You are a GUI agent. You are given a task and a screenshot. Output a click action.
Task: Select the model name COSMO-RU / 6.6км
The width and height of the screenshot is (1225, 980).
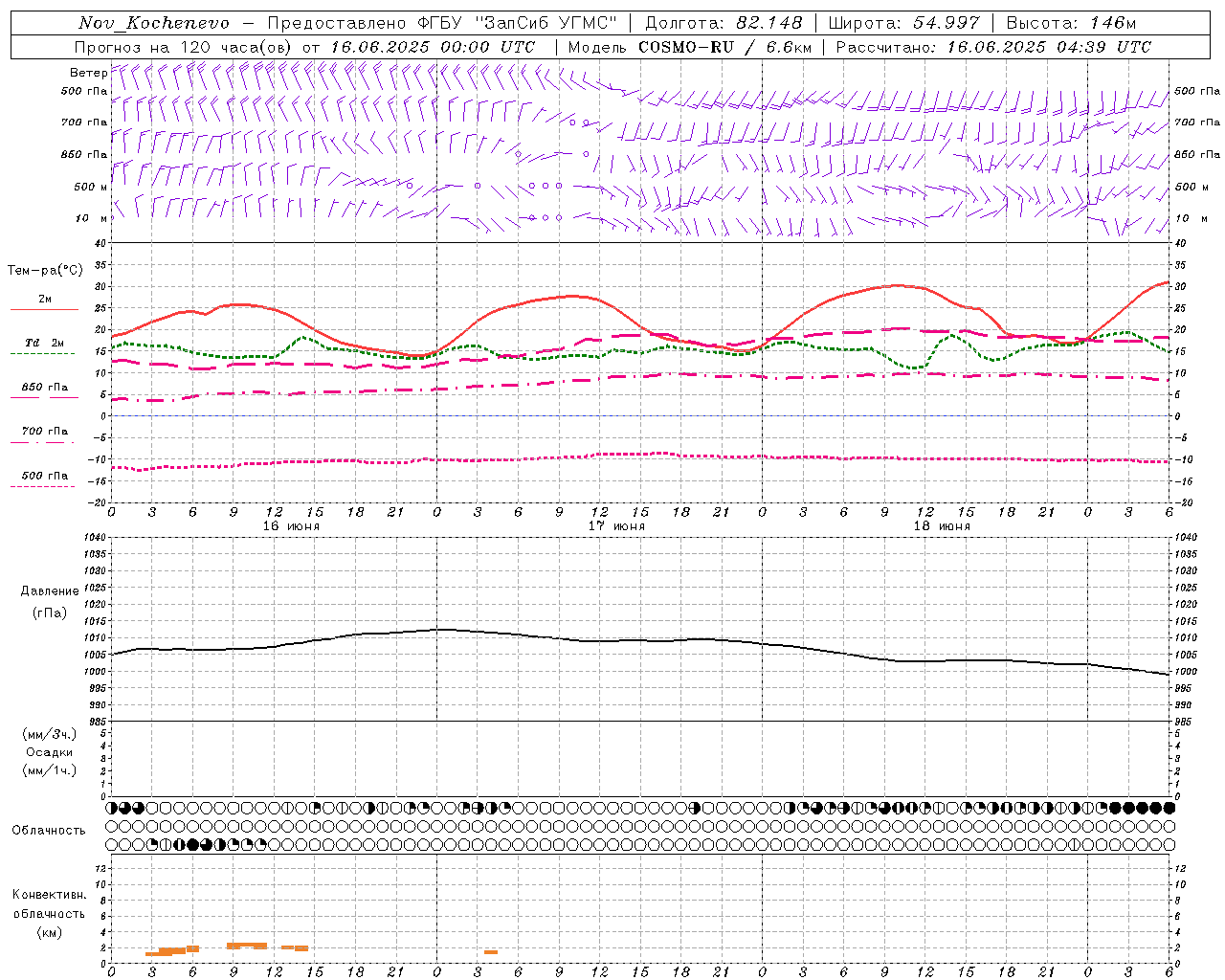click(724, 47)
